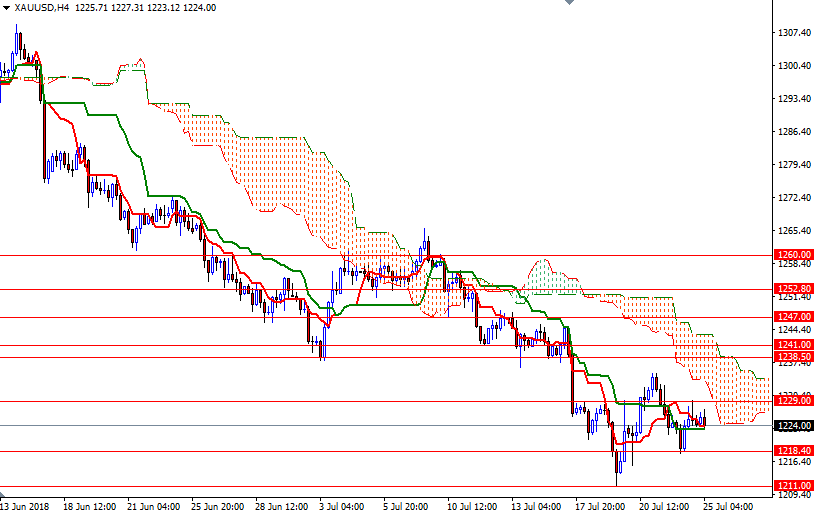This screenshot has height=514, width=814.
Task: Select the XAUUSD,H4 chart title text
Action: coord(42,8)
